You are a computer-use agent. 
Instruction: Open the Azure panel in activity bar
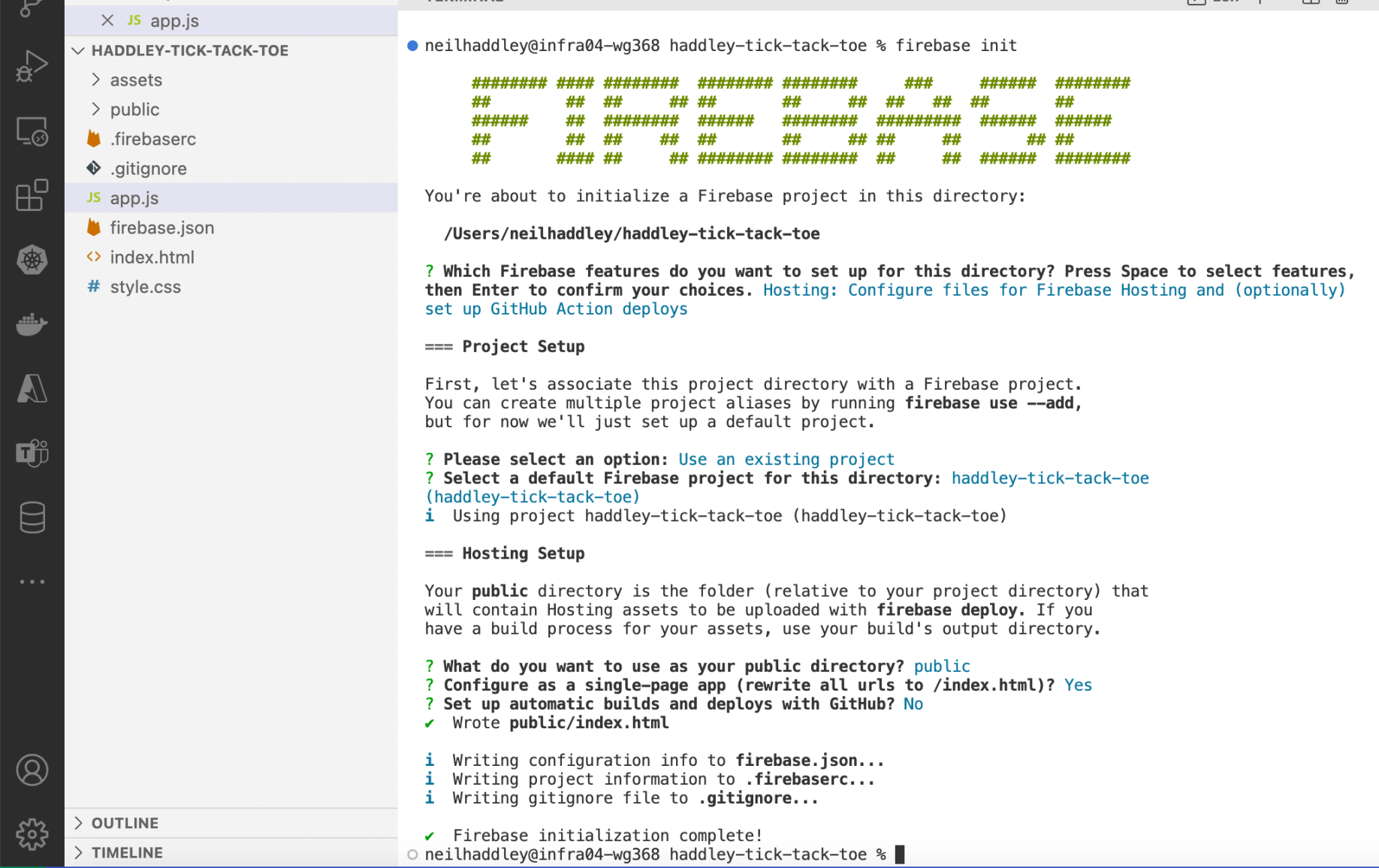(x=32, y=388)
